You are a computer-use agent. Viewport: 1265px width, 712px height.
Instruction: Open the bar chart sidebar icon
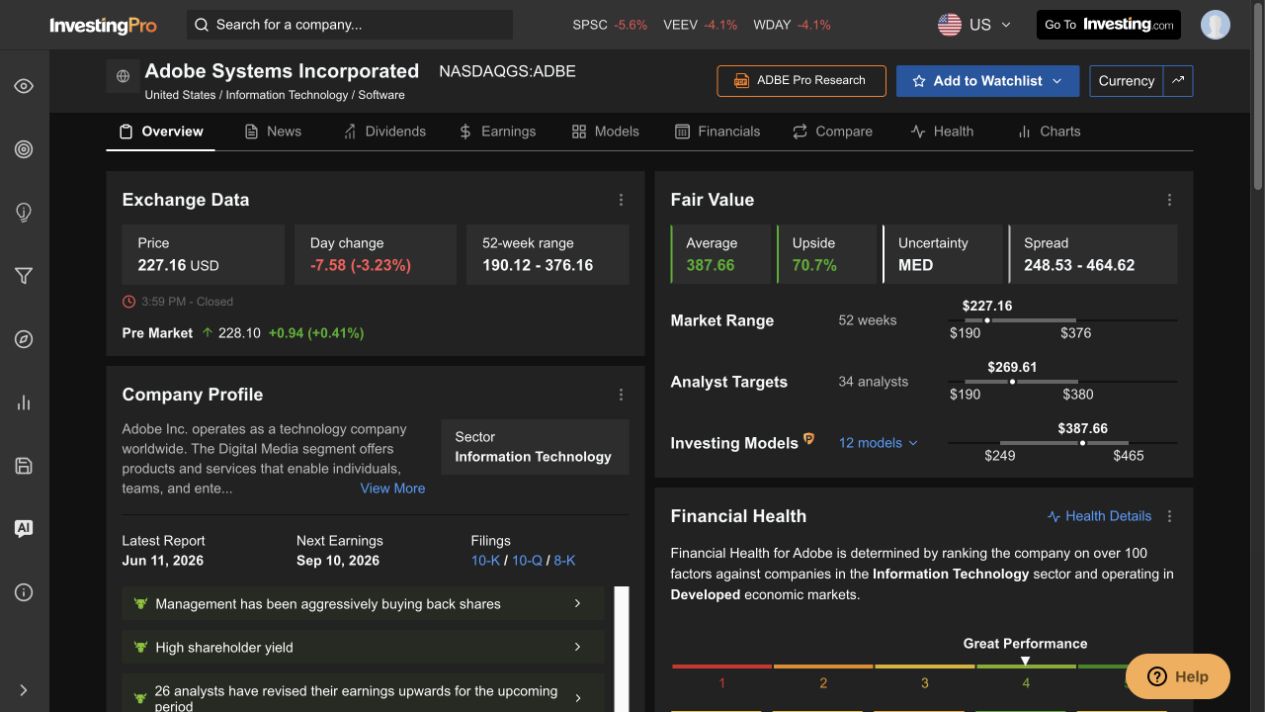coord(24,402)
